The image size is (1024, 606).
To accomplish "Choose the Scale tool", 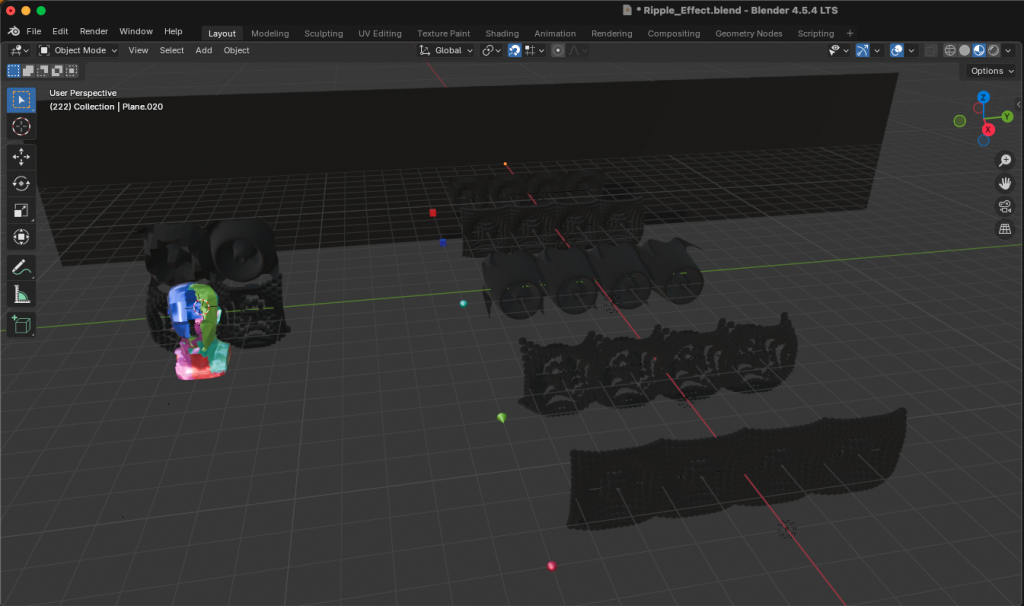I will point(21,211).
